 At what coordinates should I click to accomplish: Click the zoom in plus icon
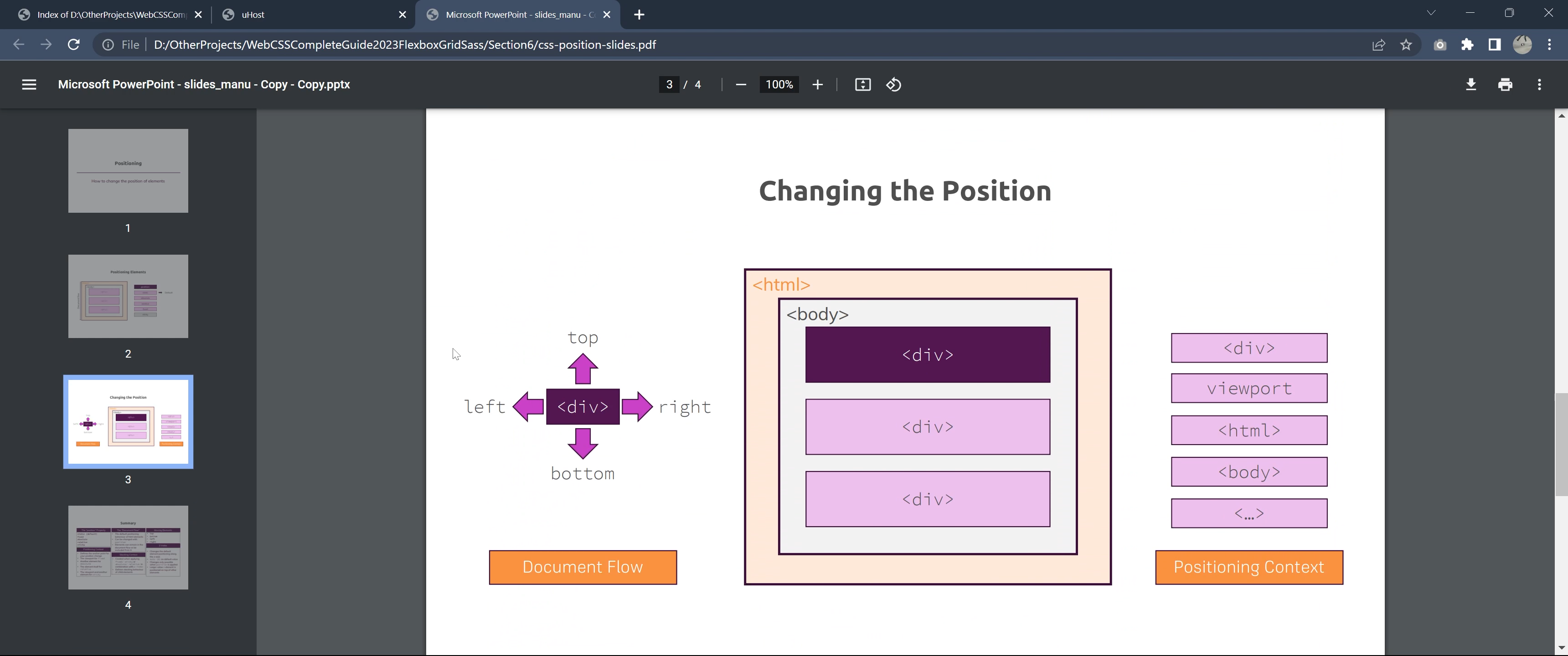pyautogui.click(x=817, y=85)
